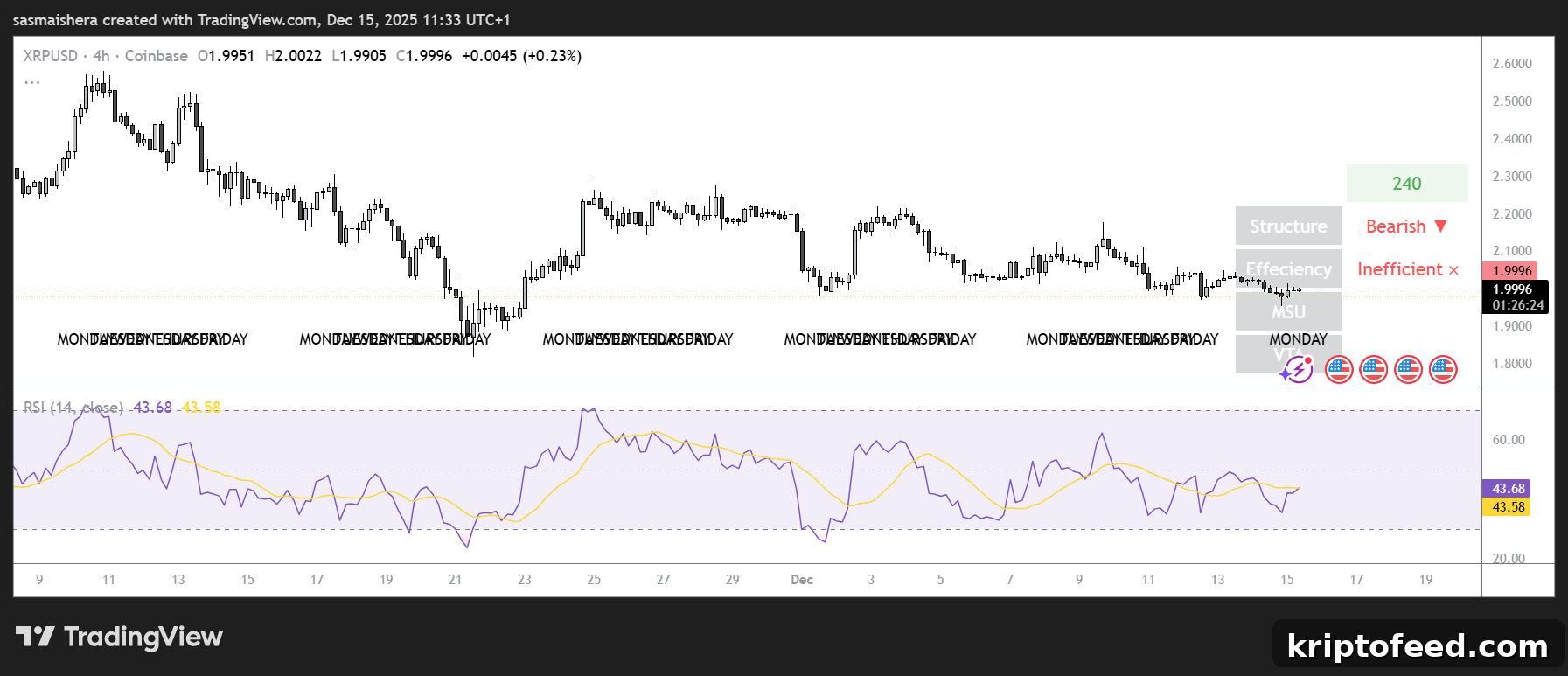Click the 2.1000 price axis label
1568x676 pixels.
(1512, 251)
